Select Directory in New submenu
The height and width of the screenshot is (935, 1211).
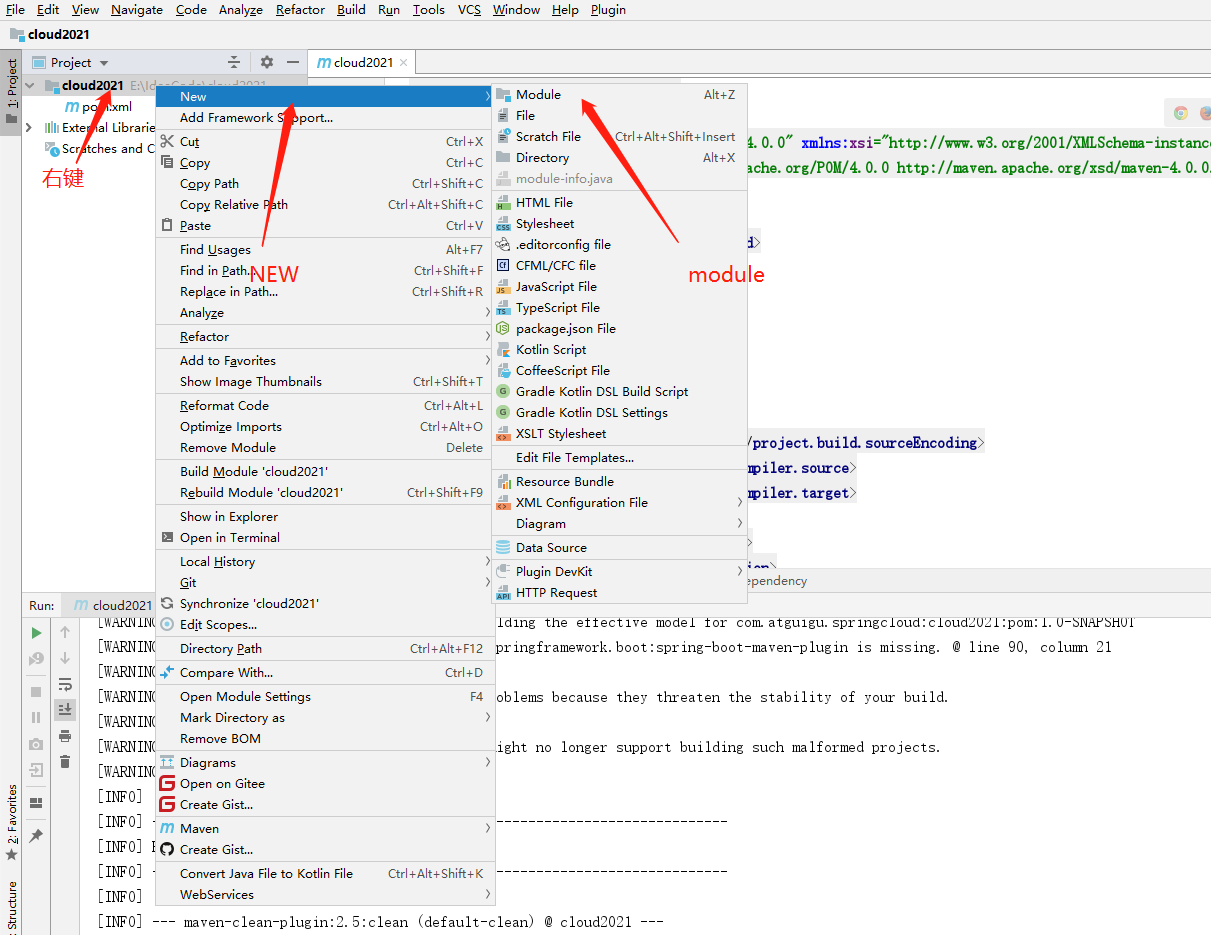coord(619,157)
